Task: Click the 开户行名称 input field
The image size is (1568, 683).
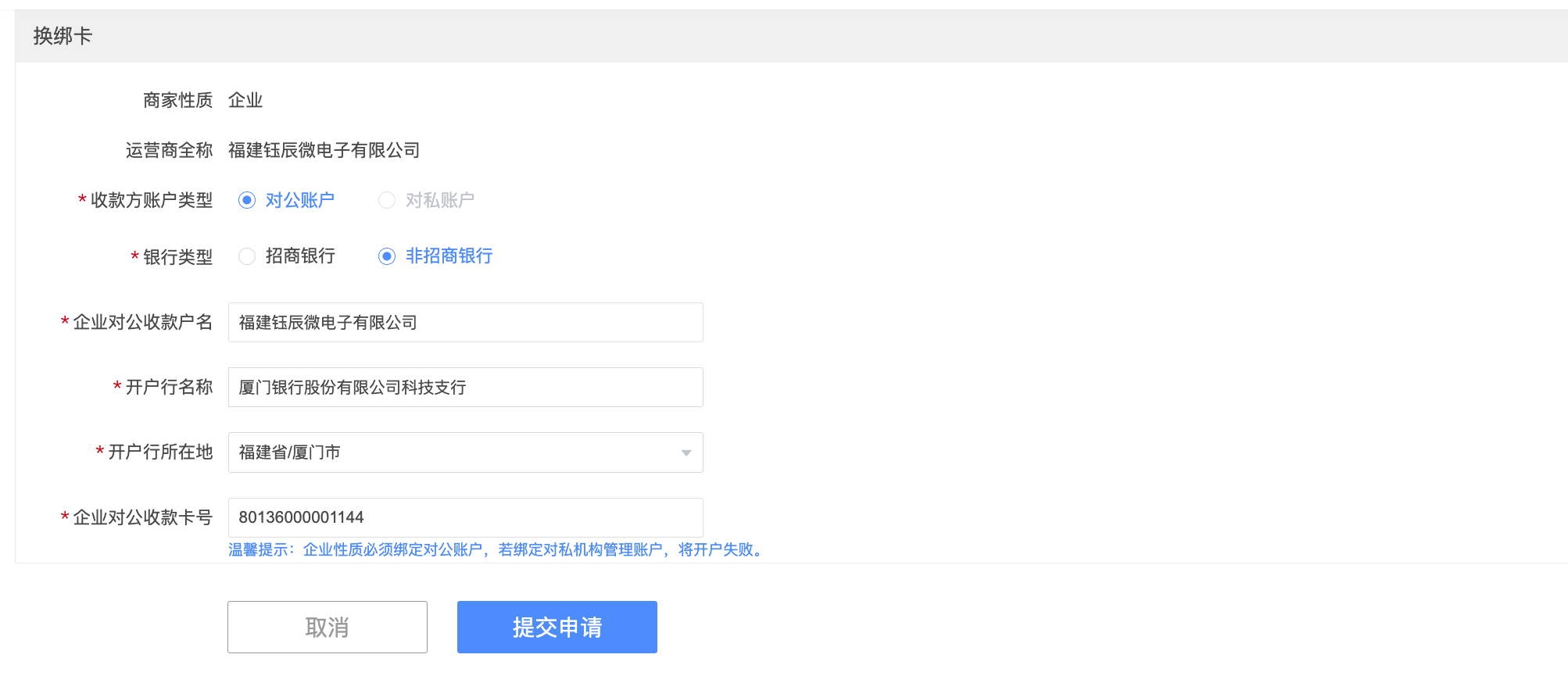Action: [x=465, y=387]
